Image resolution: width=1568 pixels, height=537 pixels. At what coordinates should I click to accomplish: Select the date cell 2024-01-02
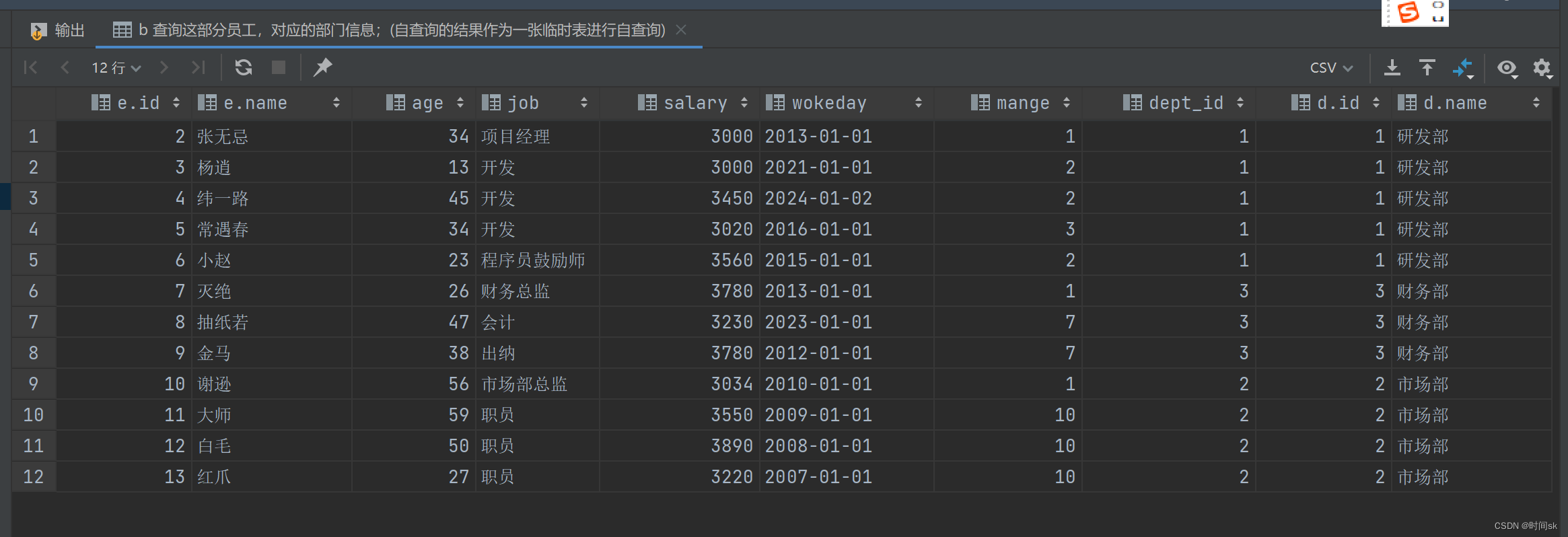pos(847,199)
